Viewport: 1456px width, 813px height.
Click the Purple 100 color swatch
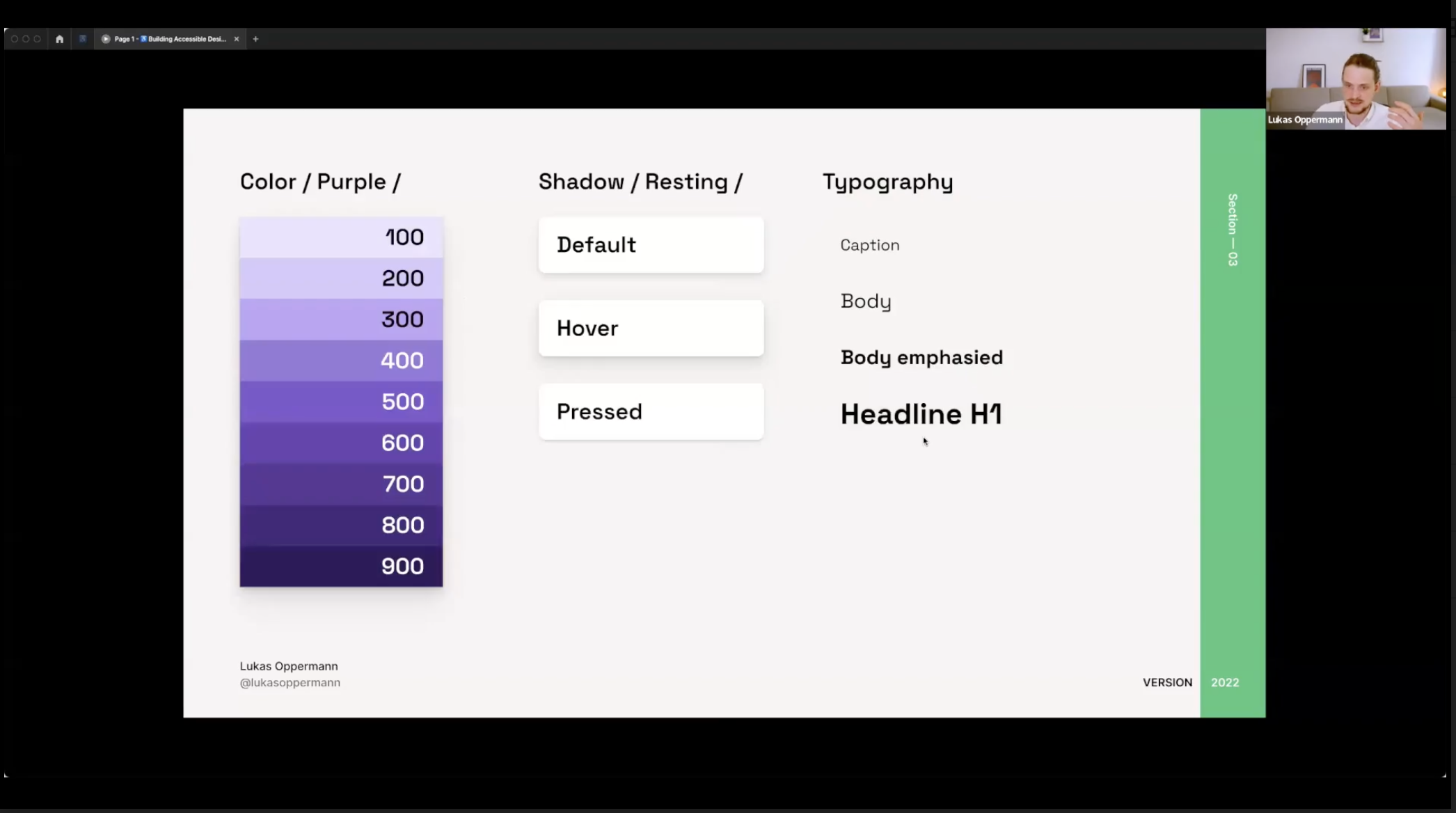[x=341, y=237]
